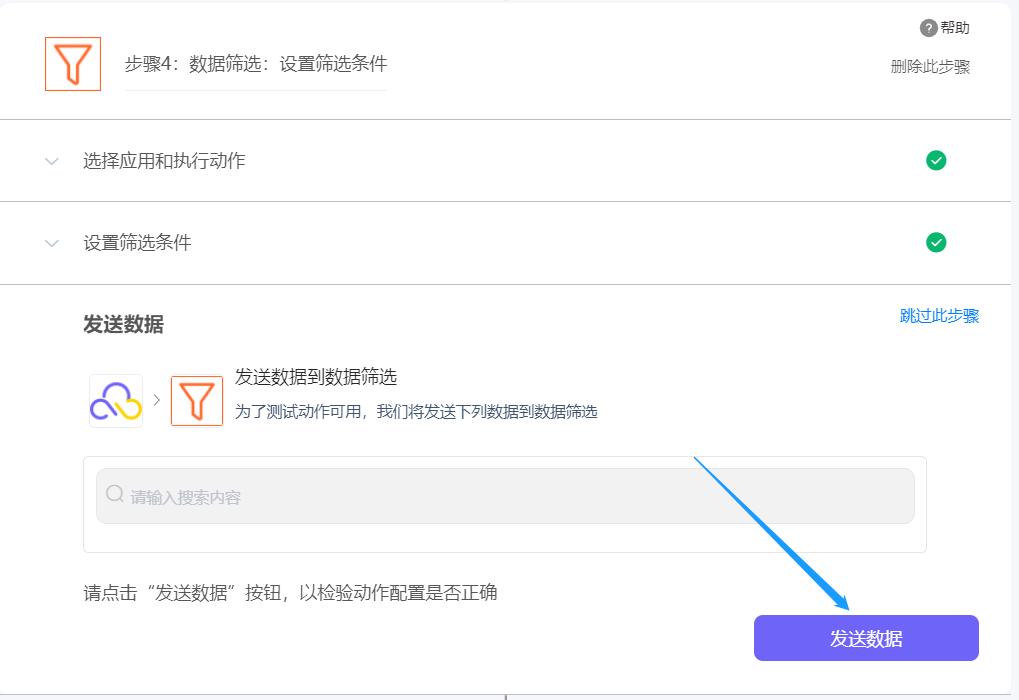Collapse the 设置筛选条件 section
This screenshot has height=700, width=1019.
tap(50, 242)
